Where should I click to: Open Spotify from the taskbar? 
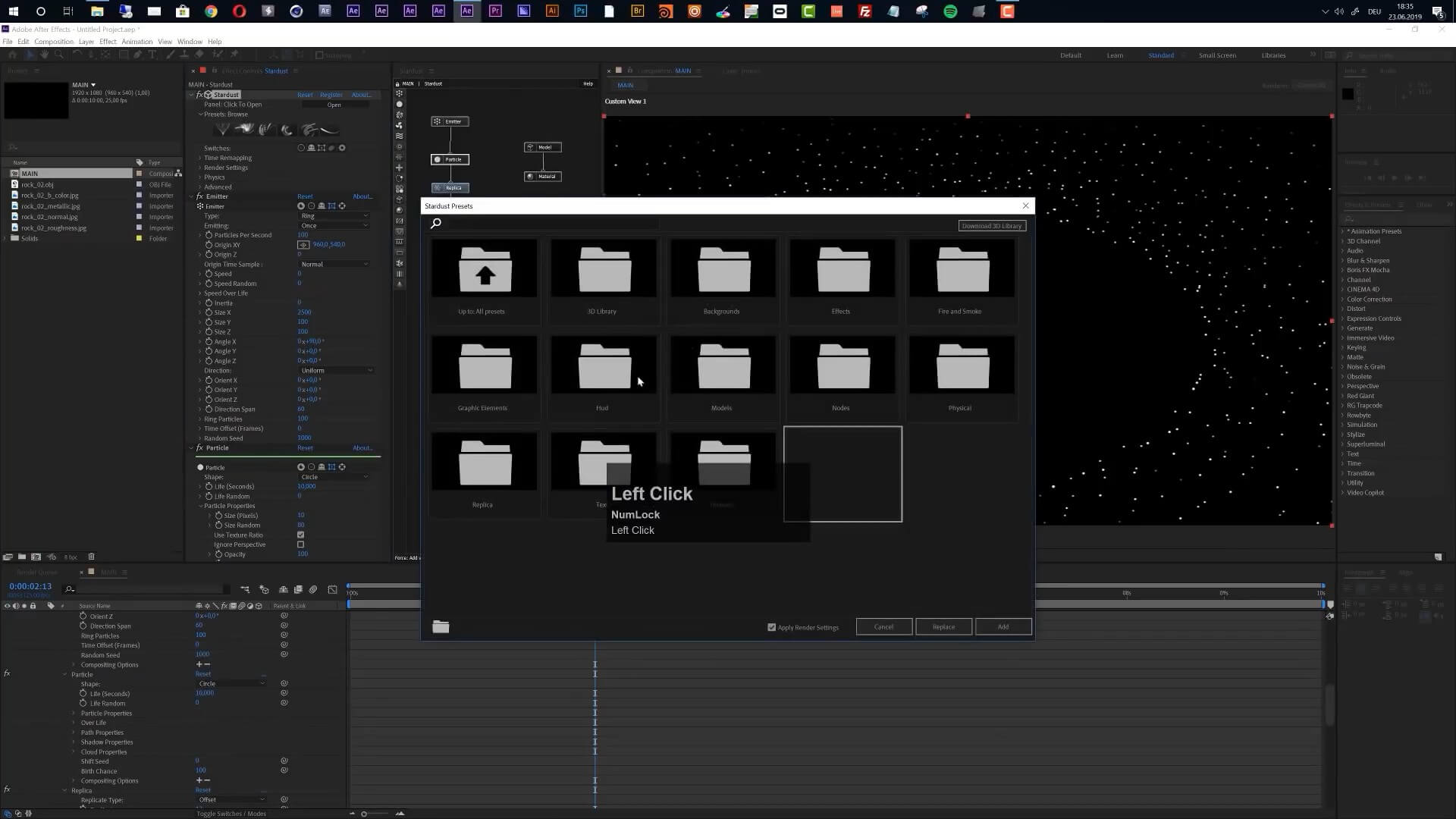[x=950, y=11]
